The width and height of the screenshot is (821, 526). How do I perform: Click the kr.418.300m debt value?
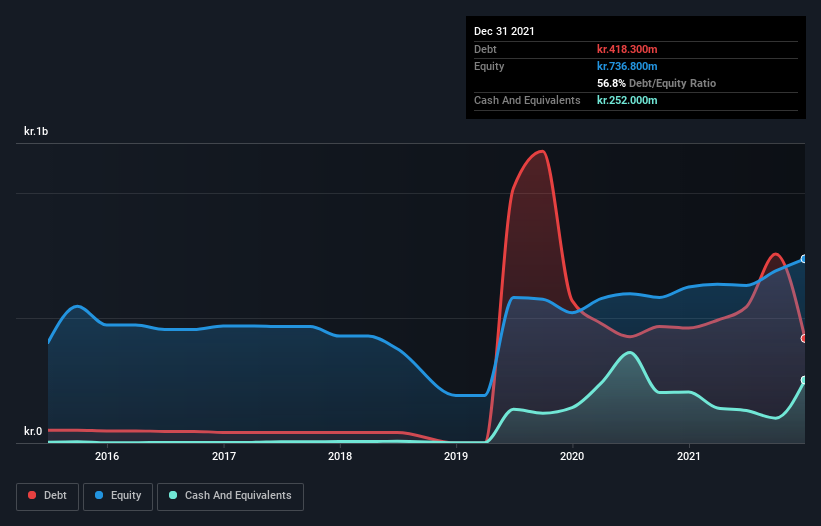coord(627,49)
